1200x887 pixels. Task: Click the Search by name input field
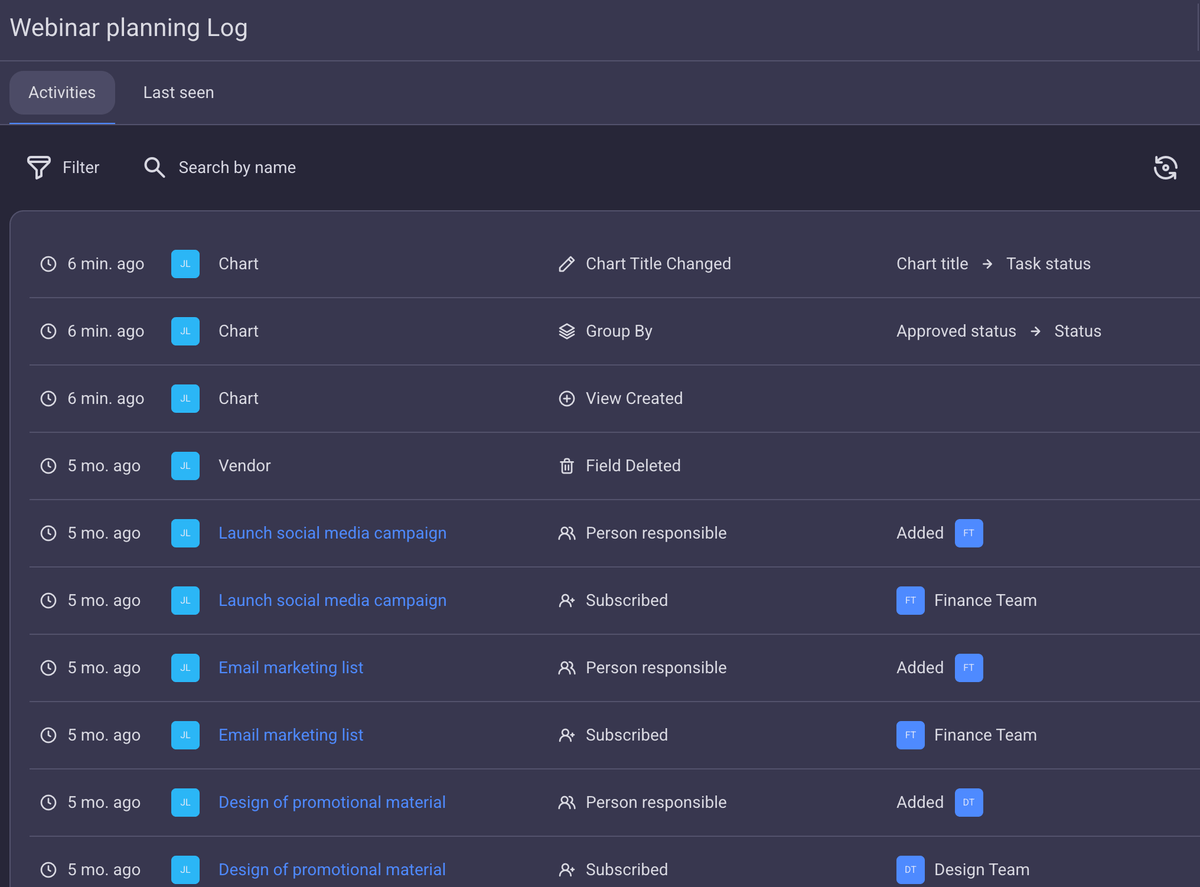(x=236, y=167)
